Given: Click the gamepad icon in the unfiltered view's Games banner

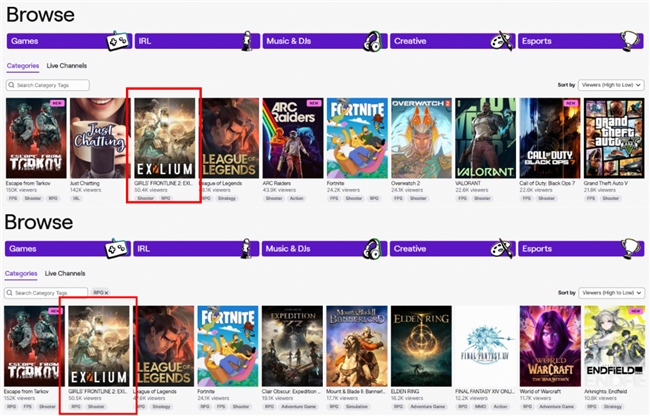Looking at the screenshot, I should (x=118, y=41).
